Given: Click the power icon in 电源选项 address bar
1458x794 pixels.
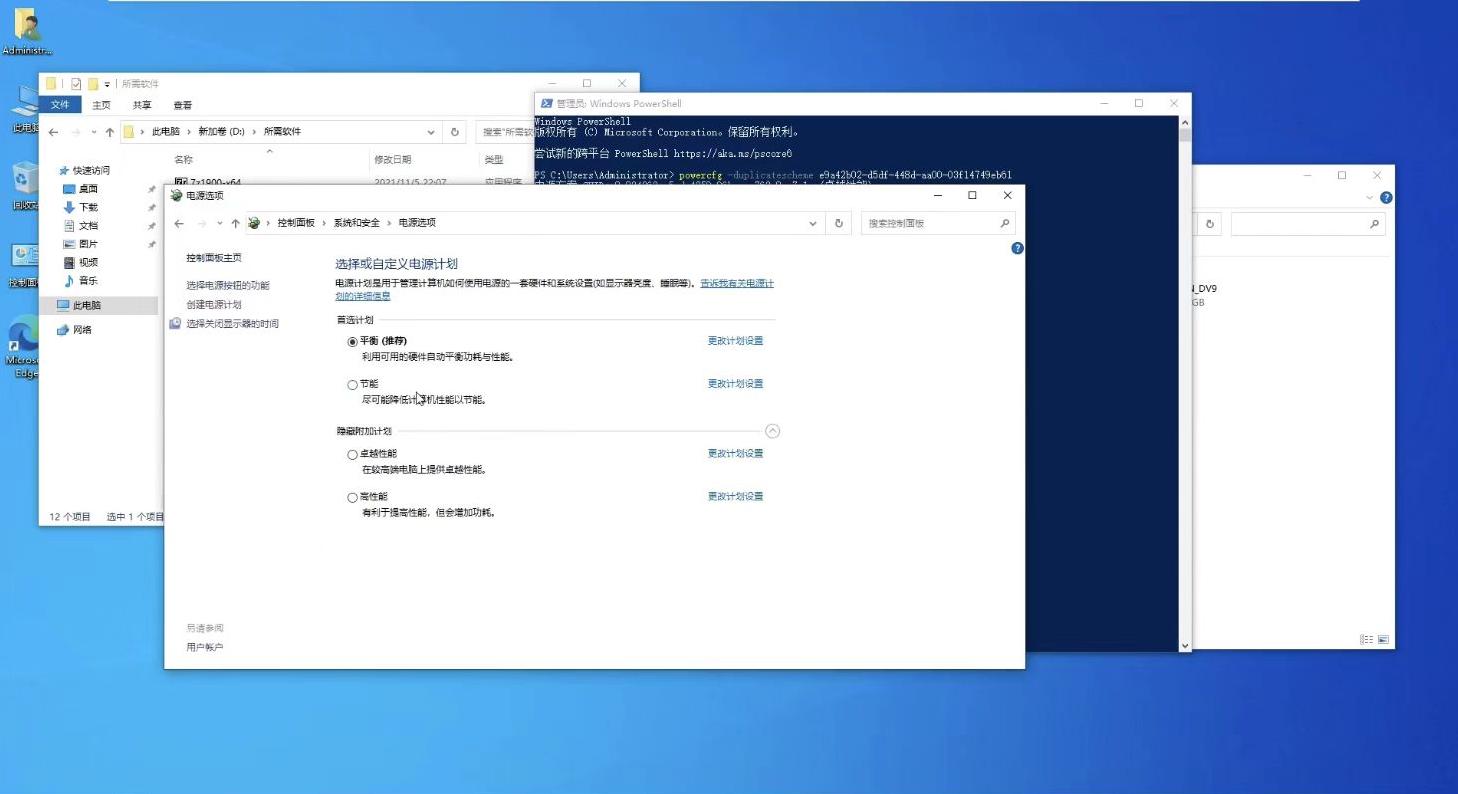Looking at the screenshot, I should (x=254, y=223).
